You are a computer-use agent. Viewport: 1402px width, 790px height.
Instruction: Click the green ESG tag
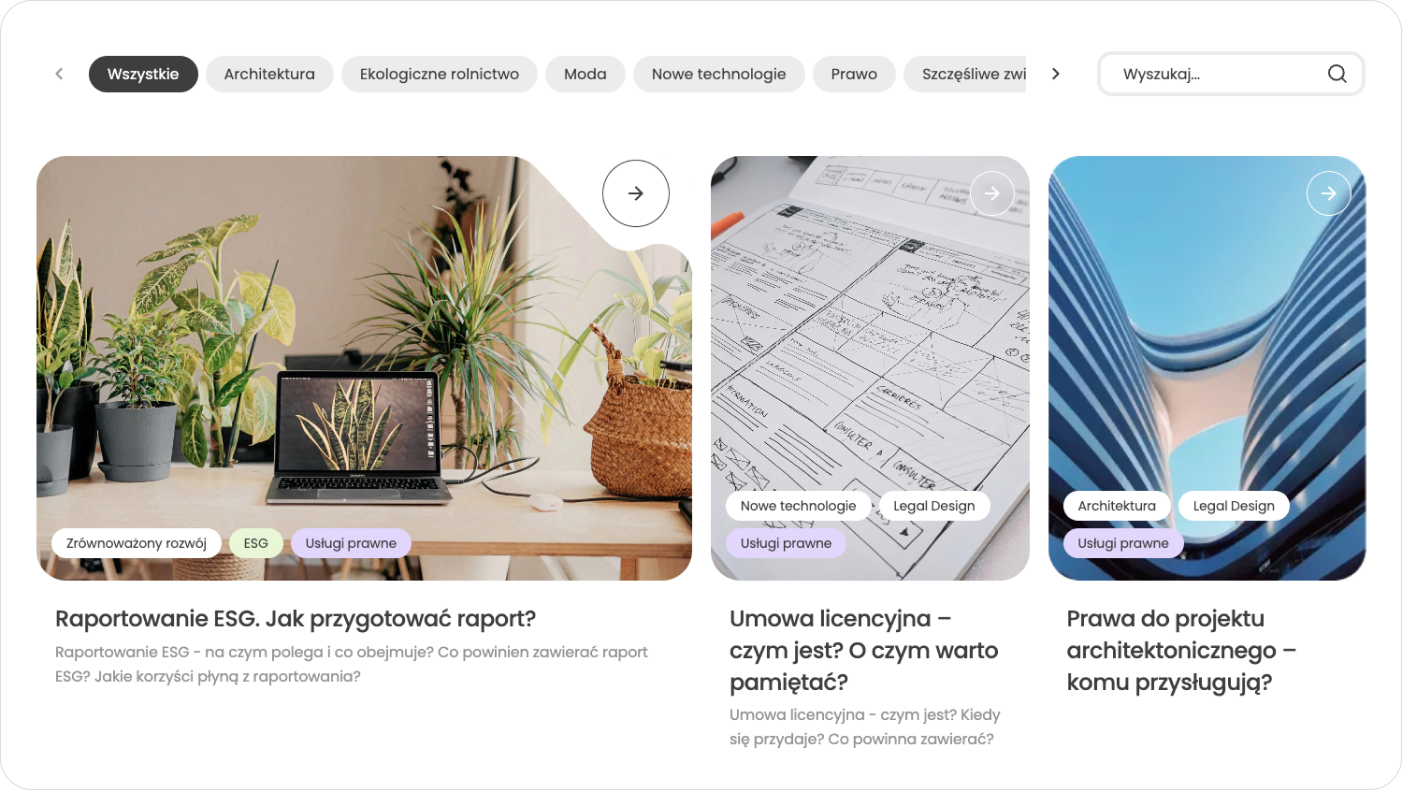click(x=256, y=543)
